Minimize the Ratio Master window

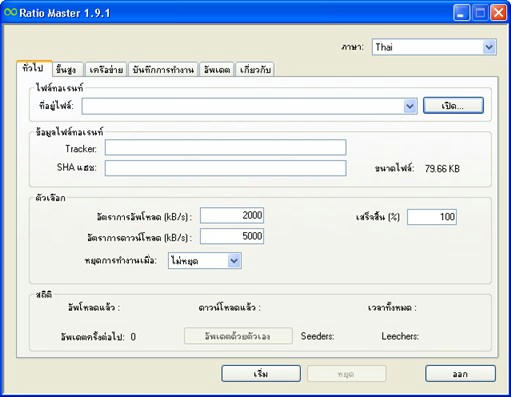pos(461,13)
